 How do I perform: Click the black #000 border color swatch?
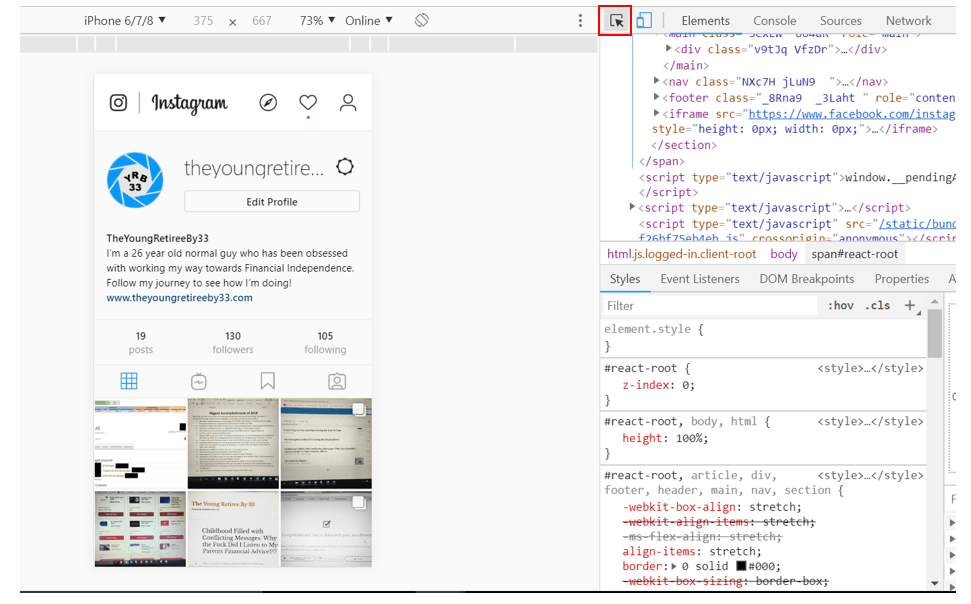(741, 566)
